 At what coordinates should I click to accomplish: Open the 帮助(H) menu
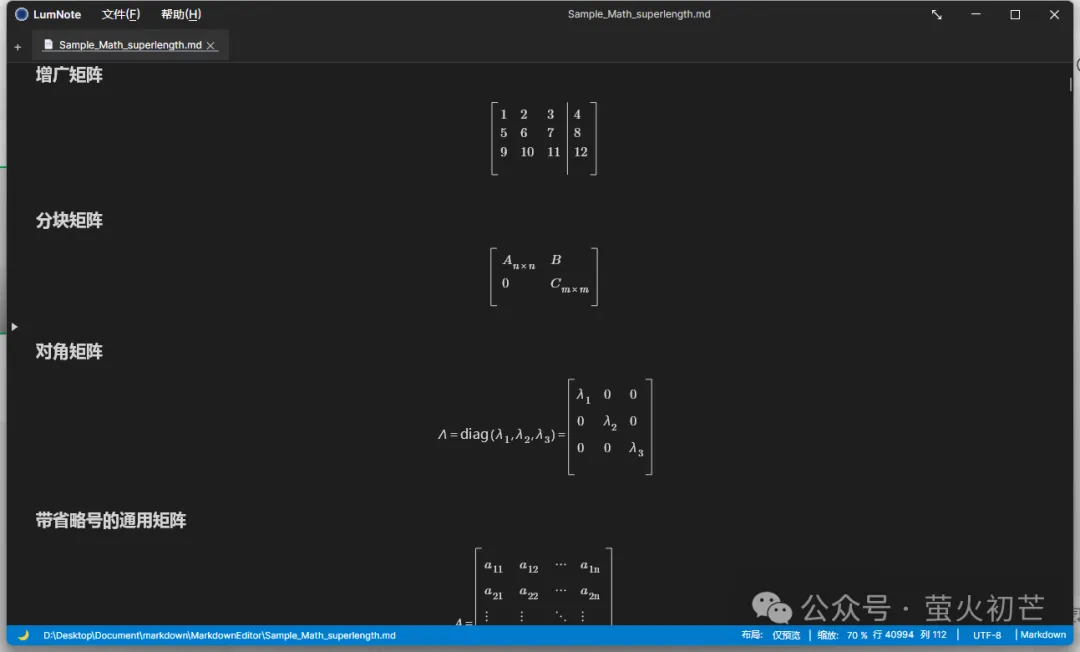181,14
